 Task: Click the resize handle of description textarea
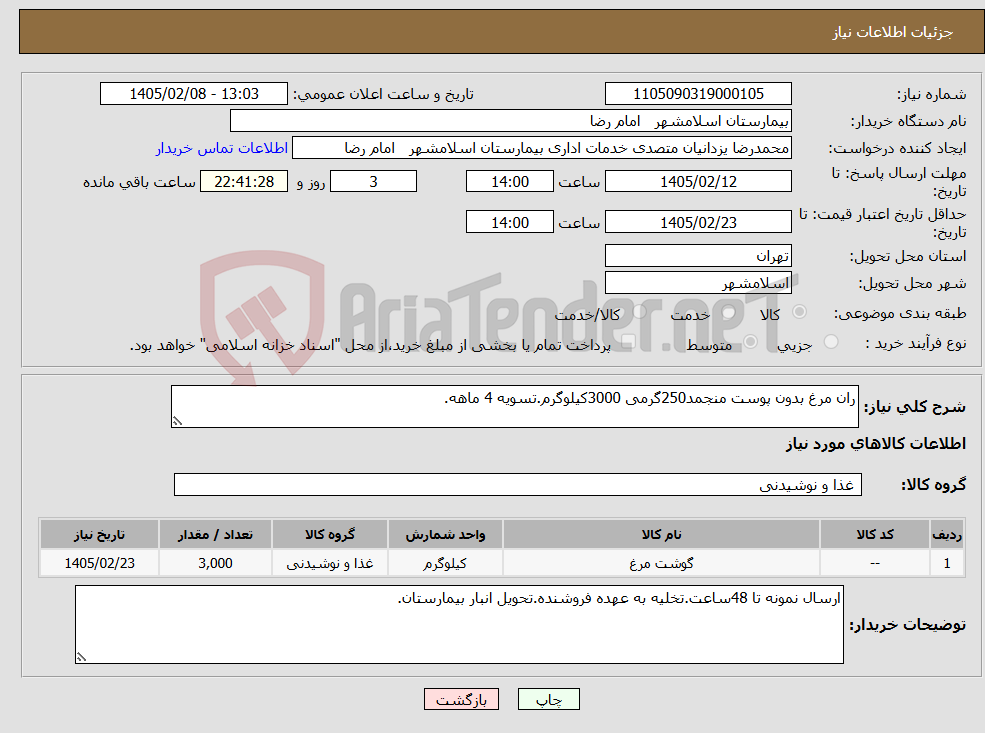177,421
